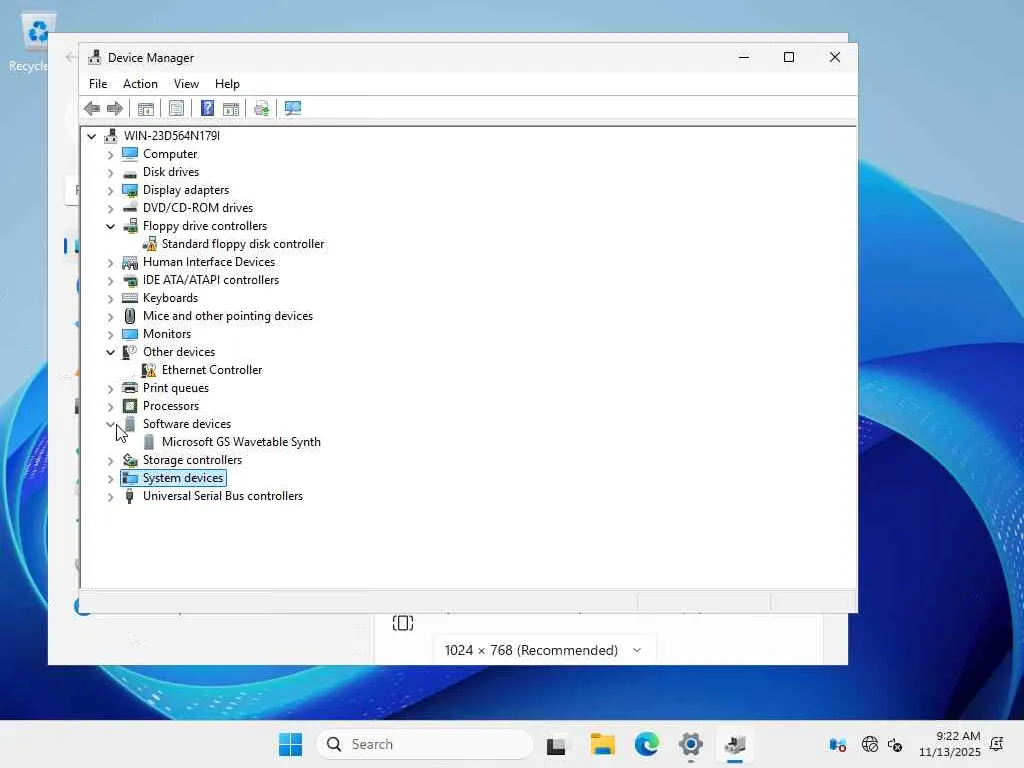This screenshot has width=1024, height=768.
Task: Click the Storage controllers icon
Action: pyautogui.click(x=130, y=460)
